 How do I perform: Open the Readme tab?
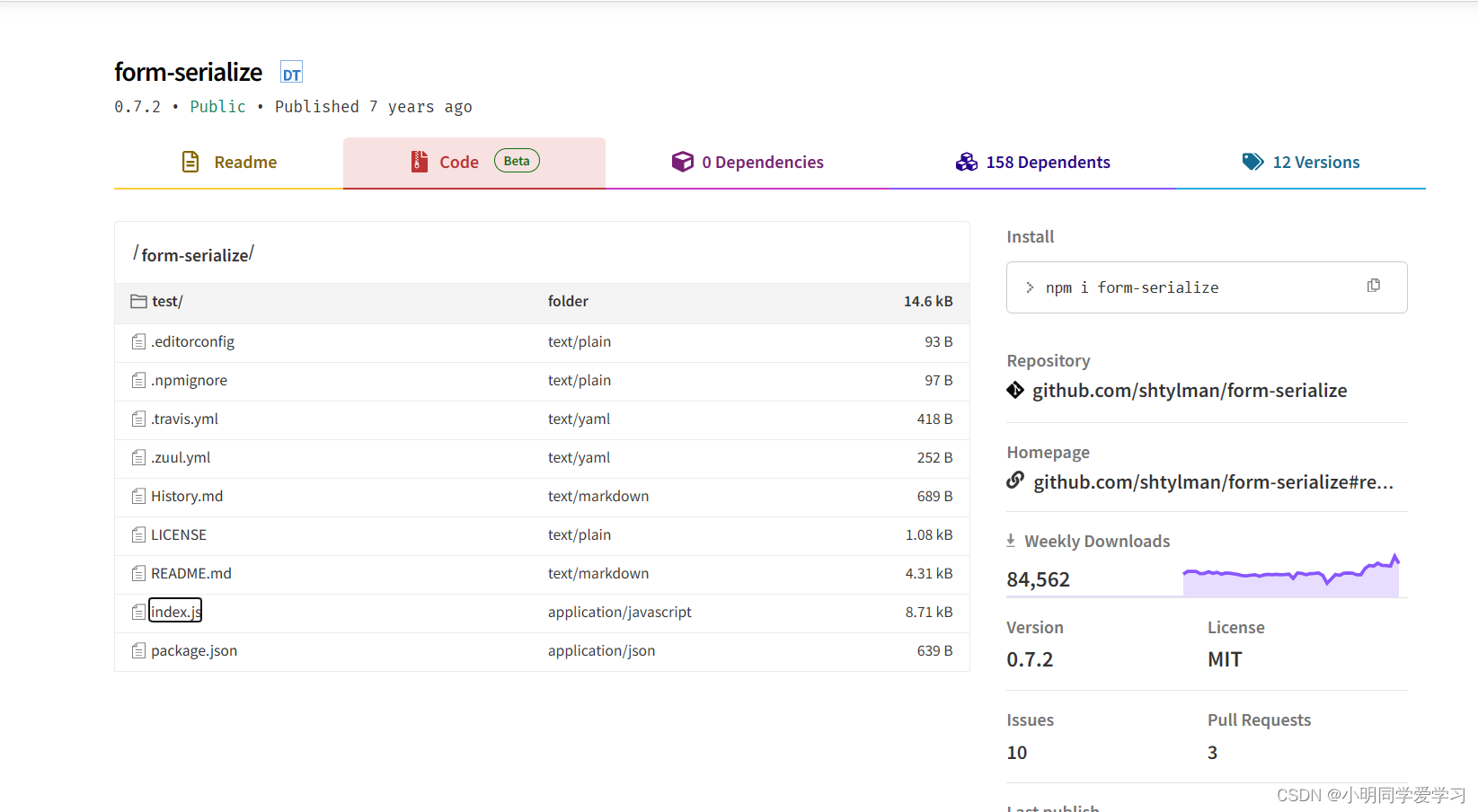coord(228,163)
